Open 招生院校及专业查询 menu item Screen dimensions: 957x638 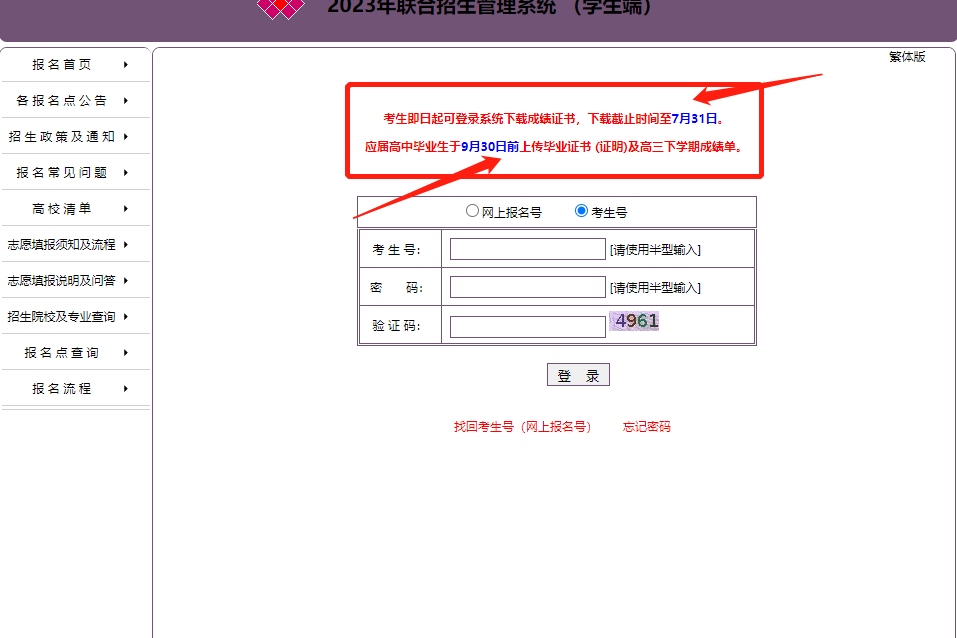(62, 317)
